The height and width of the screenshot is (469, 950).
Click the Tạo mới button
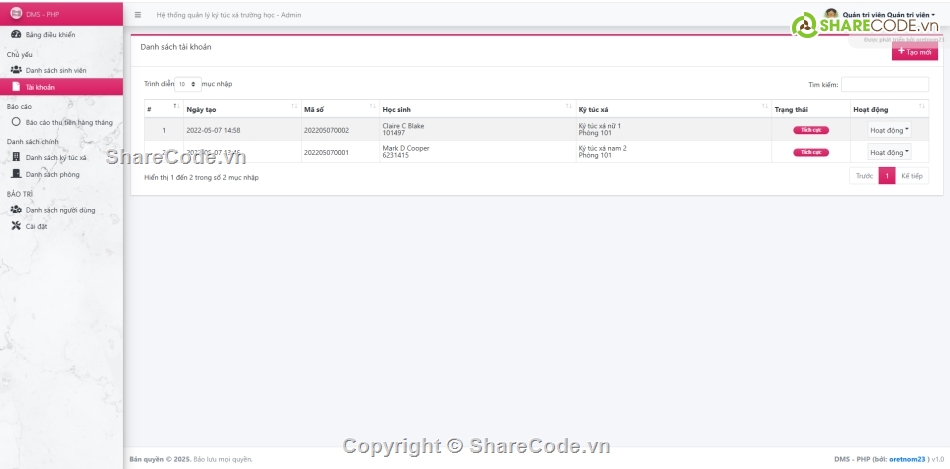914,51
